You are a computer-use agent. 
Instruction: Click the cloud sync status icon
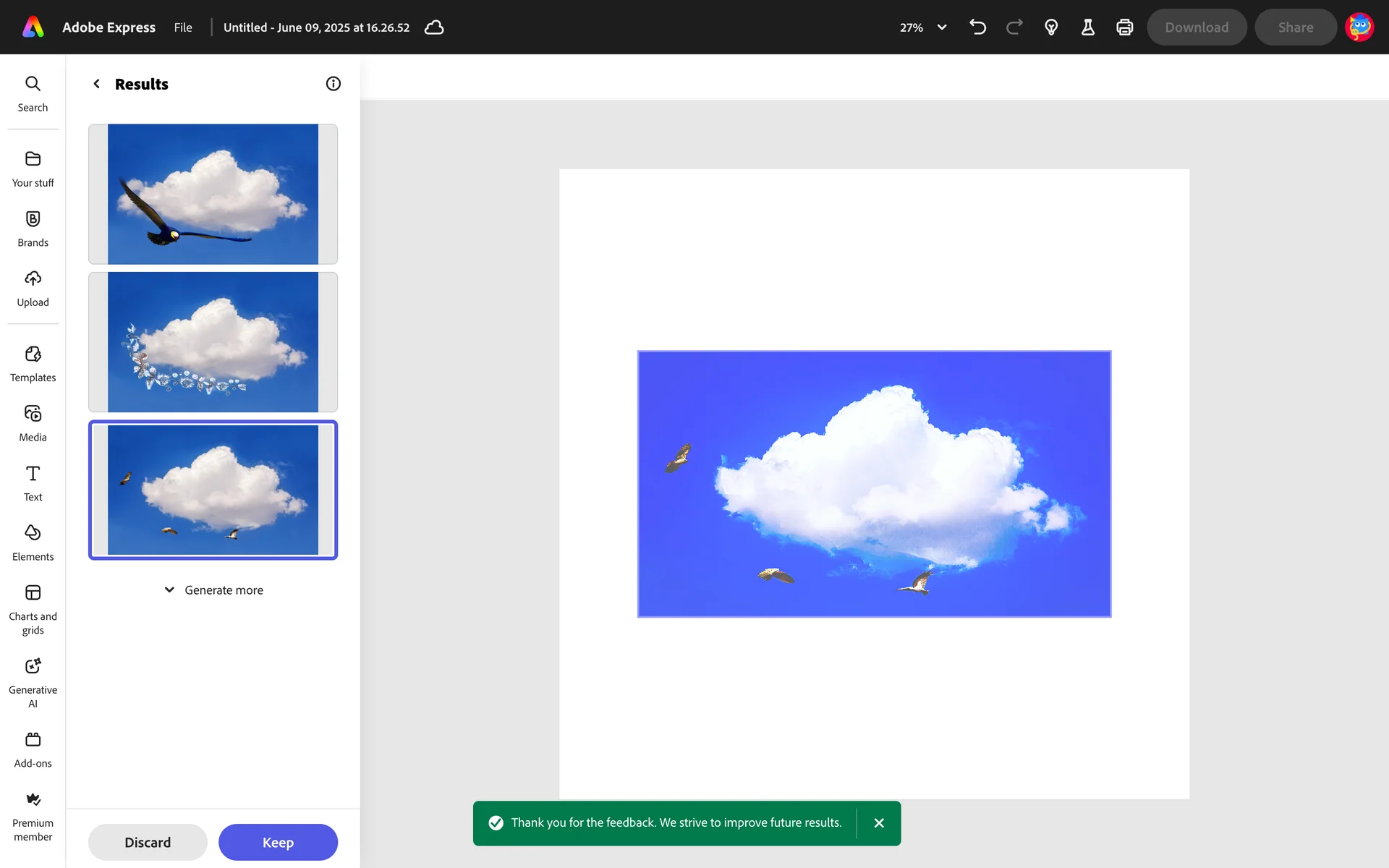(x=434, y=27)
